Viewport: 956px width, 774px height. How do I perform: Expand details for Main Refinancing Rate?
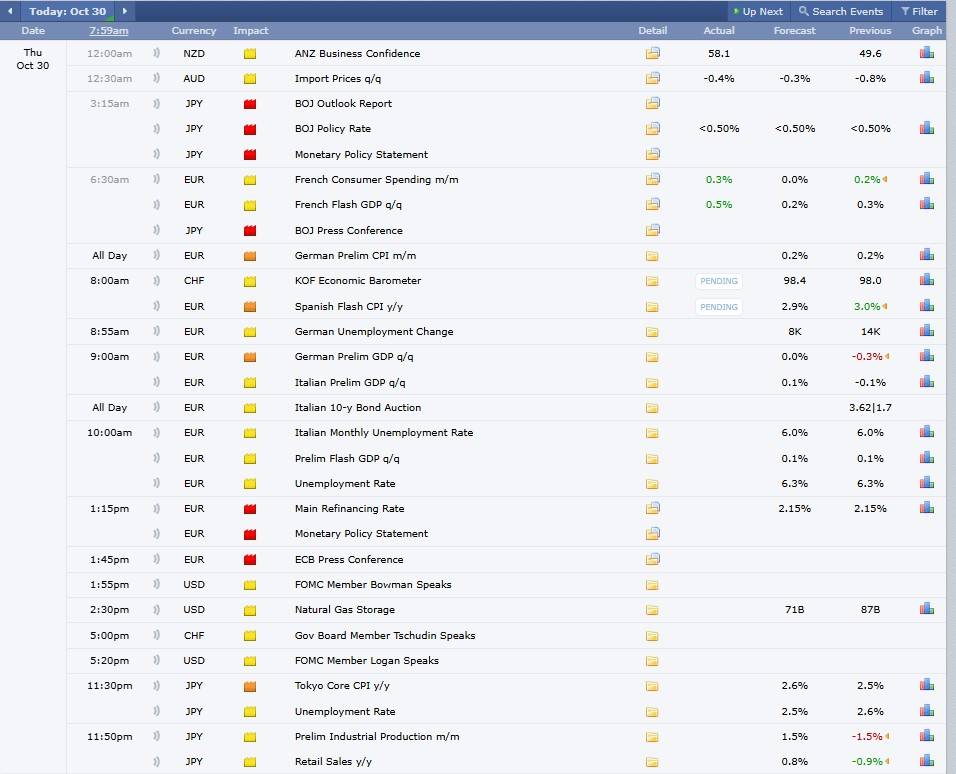(652, 508)
